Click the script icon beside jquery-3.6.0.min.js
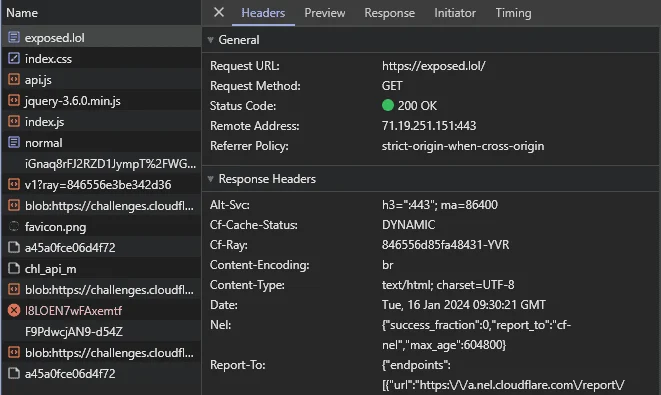 [x=14, y=100]
